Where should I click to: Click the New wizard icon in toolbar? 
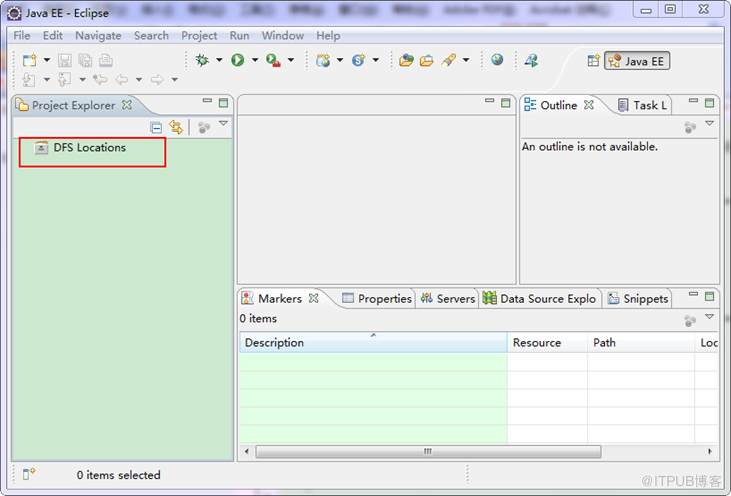30,60
